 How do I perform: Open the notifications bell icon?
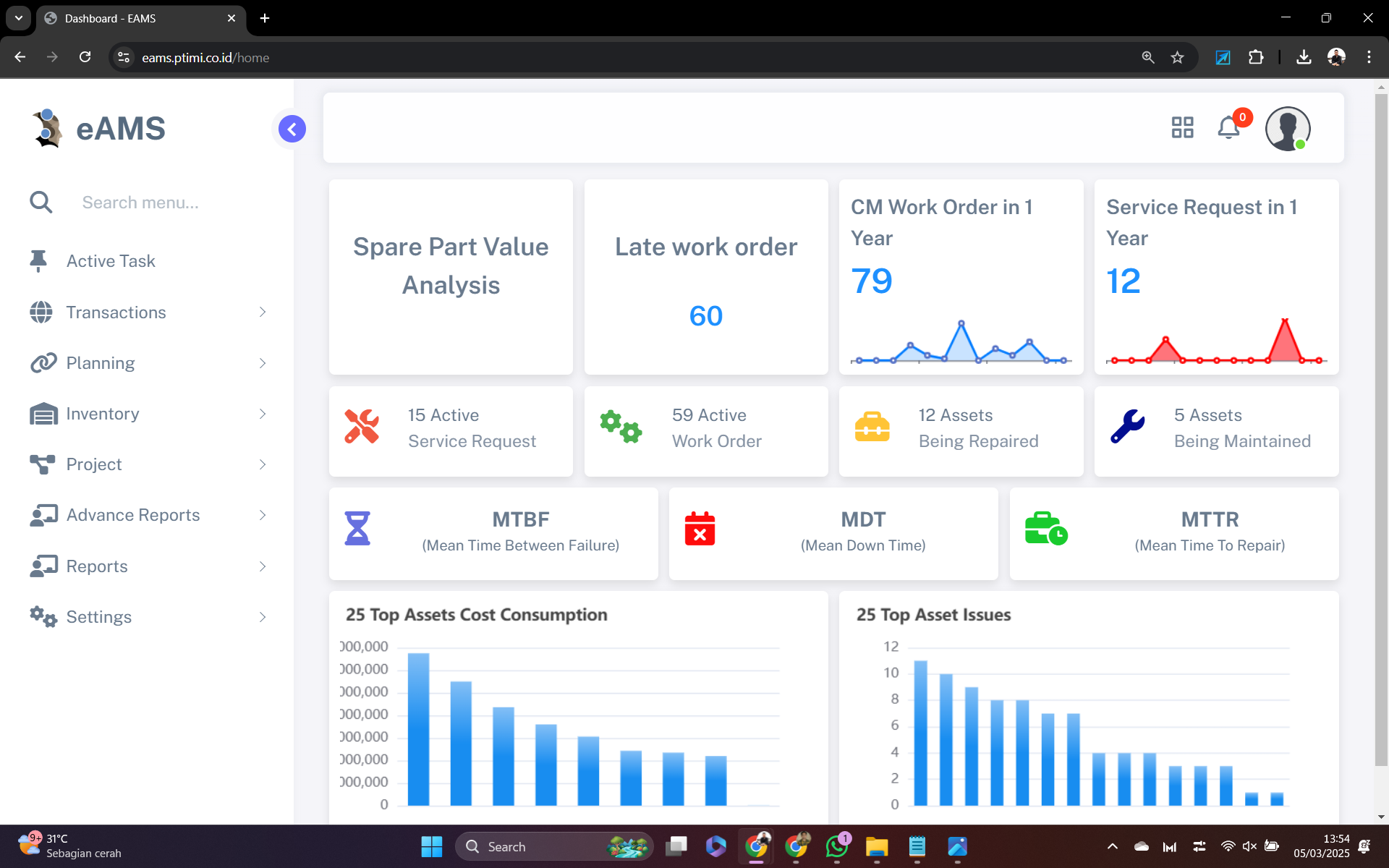click(1228, 128)
